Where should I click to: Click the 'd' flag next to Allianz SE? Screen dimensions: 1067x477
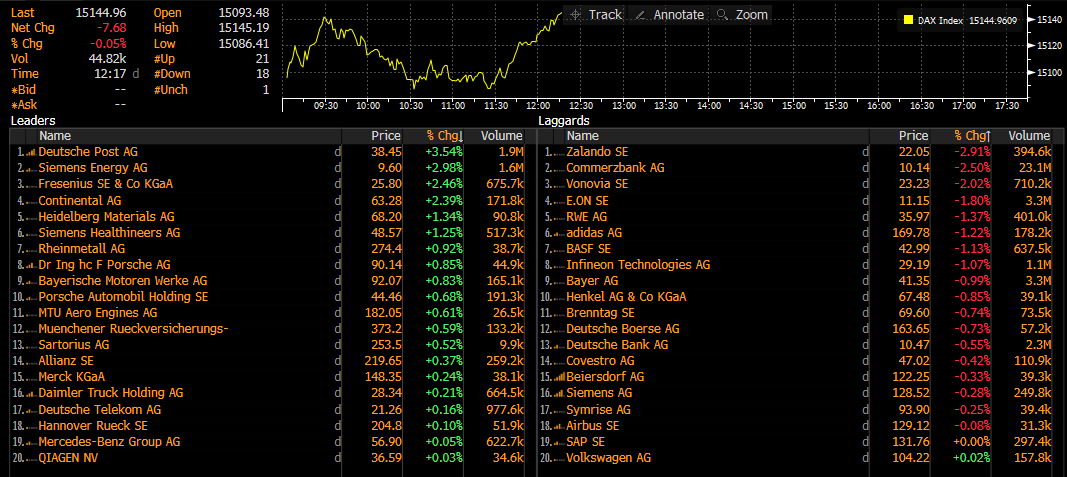tap(337, 361)
